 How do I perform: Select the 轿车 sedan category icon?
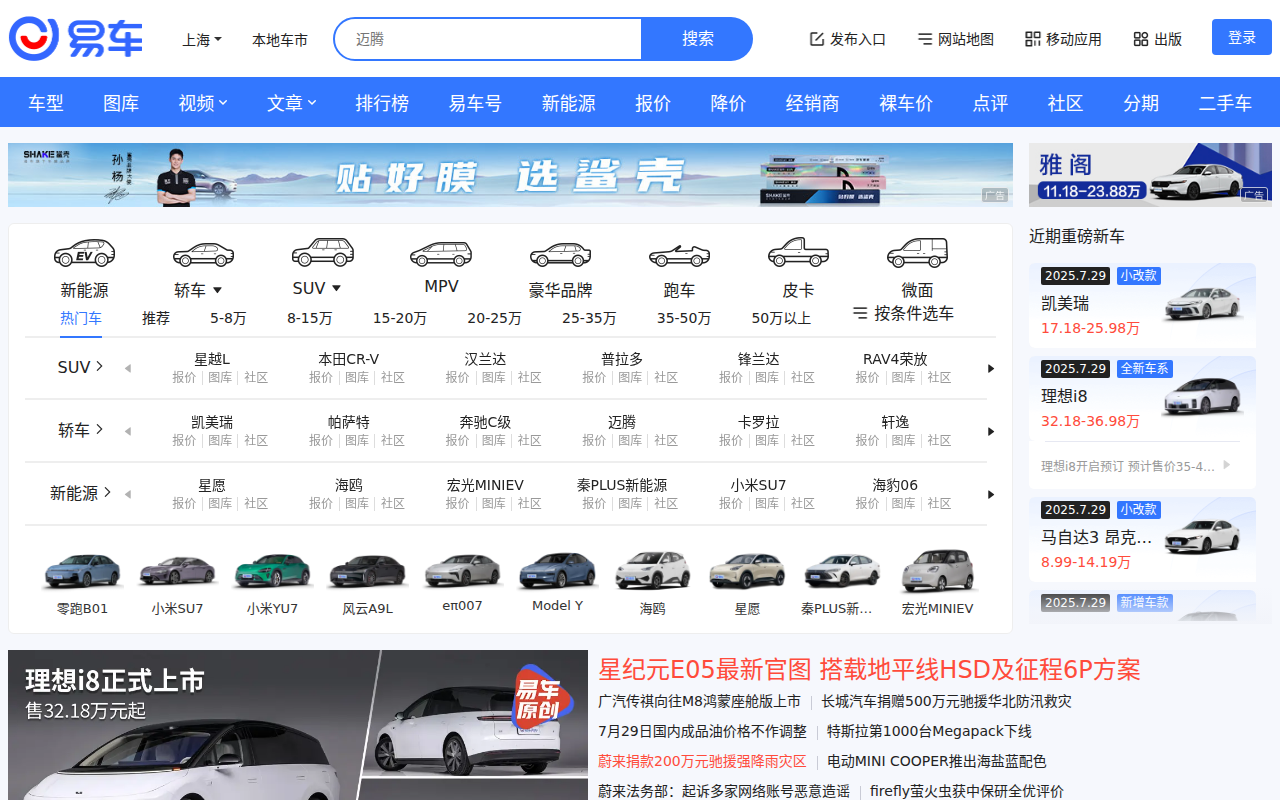click(203, 255)
